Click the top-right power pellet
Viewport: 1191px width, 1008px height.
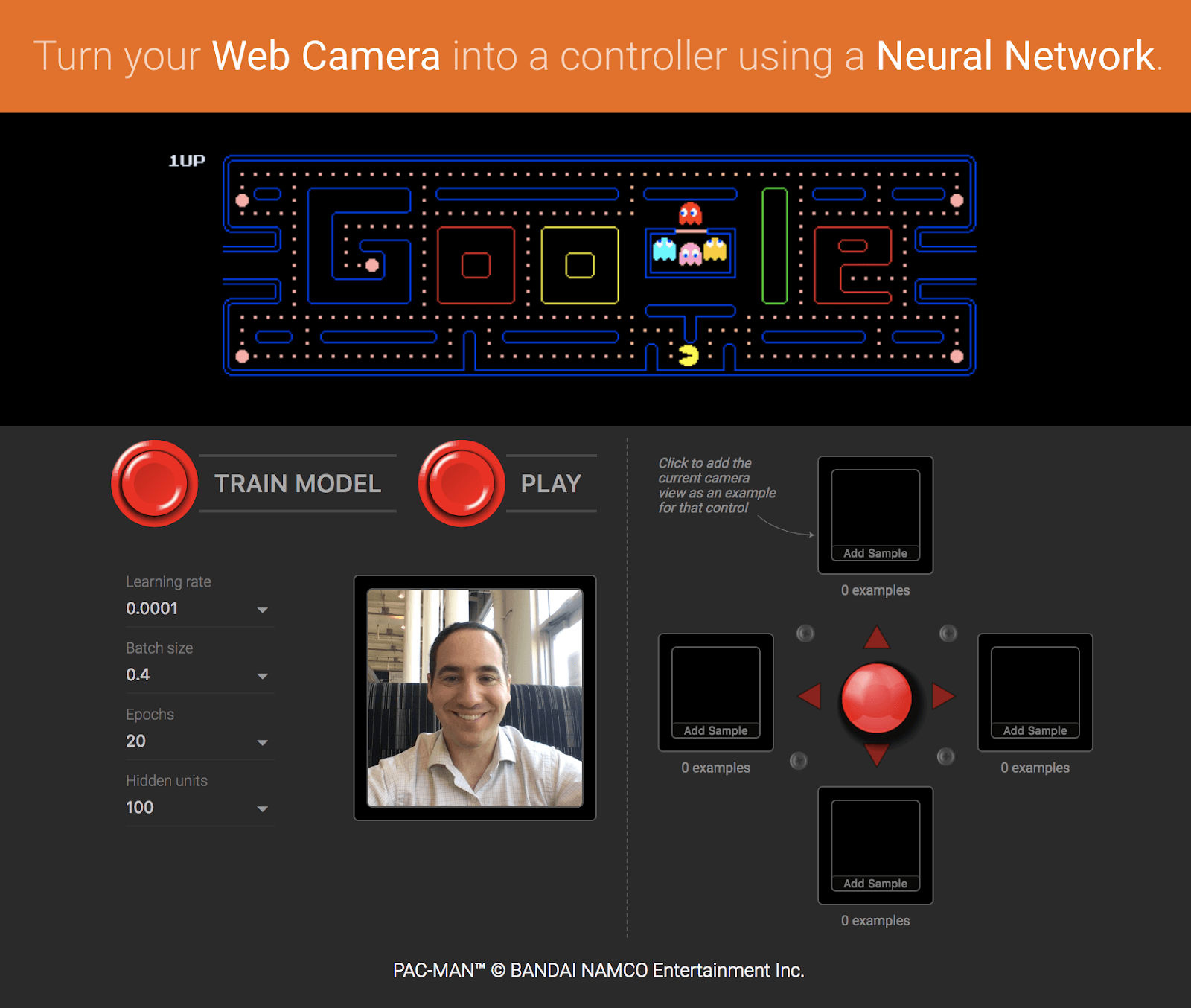[x=957, y=200]
